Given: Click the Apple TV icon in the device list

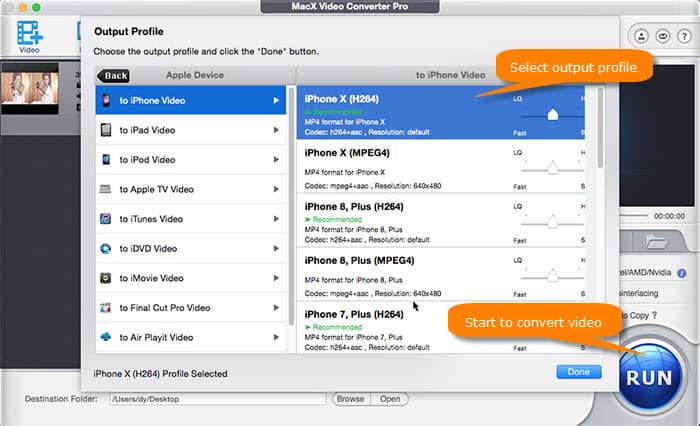Looking at the screenshot, I should 105,189.
